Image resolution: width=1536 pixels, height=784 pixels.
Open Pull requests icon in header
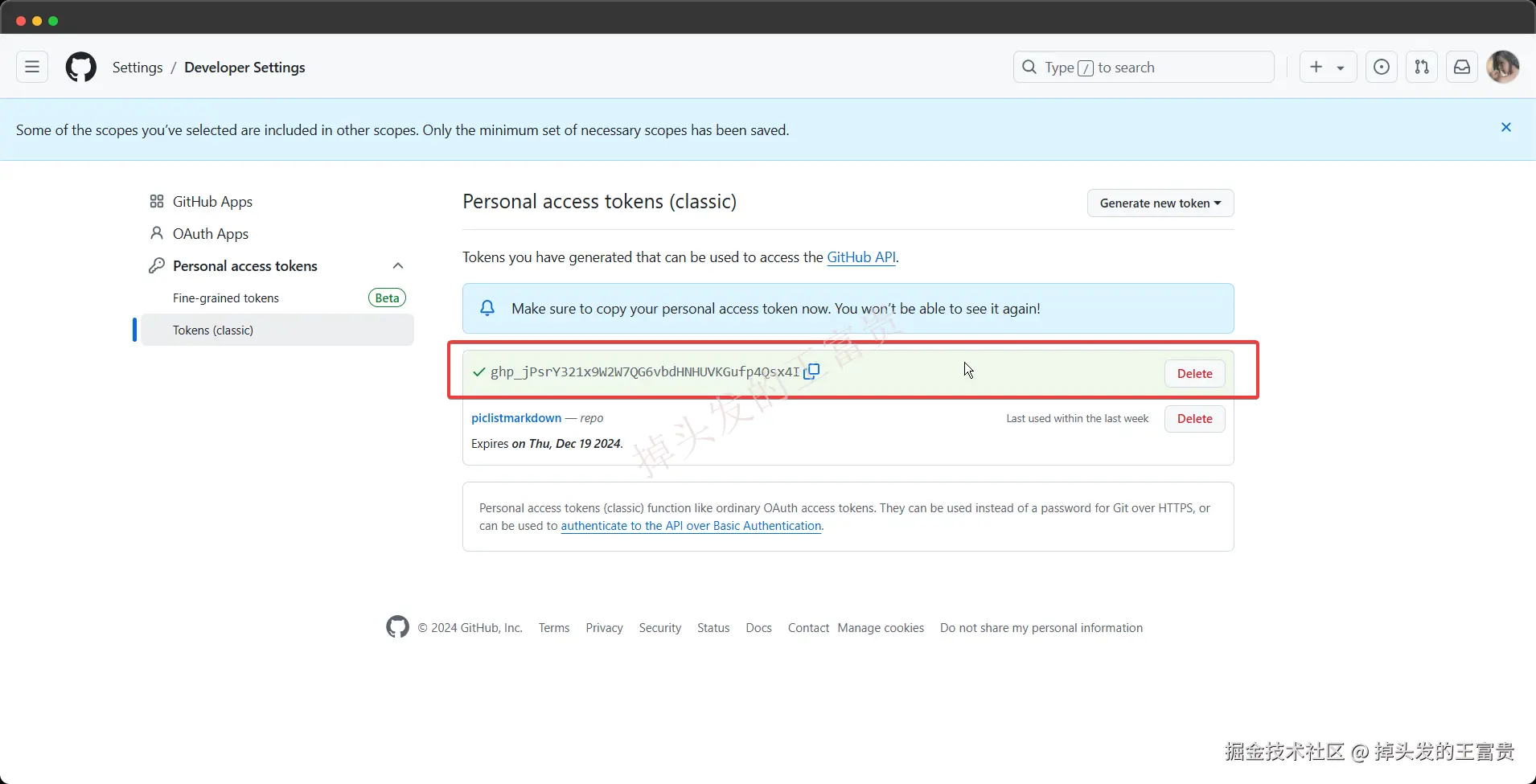click(1422, 68)
